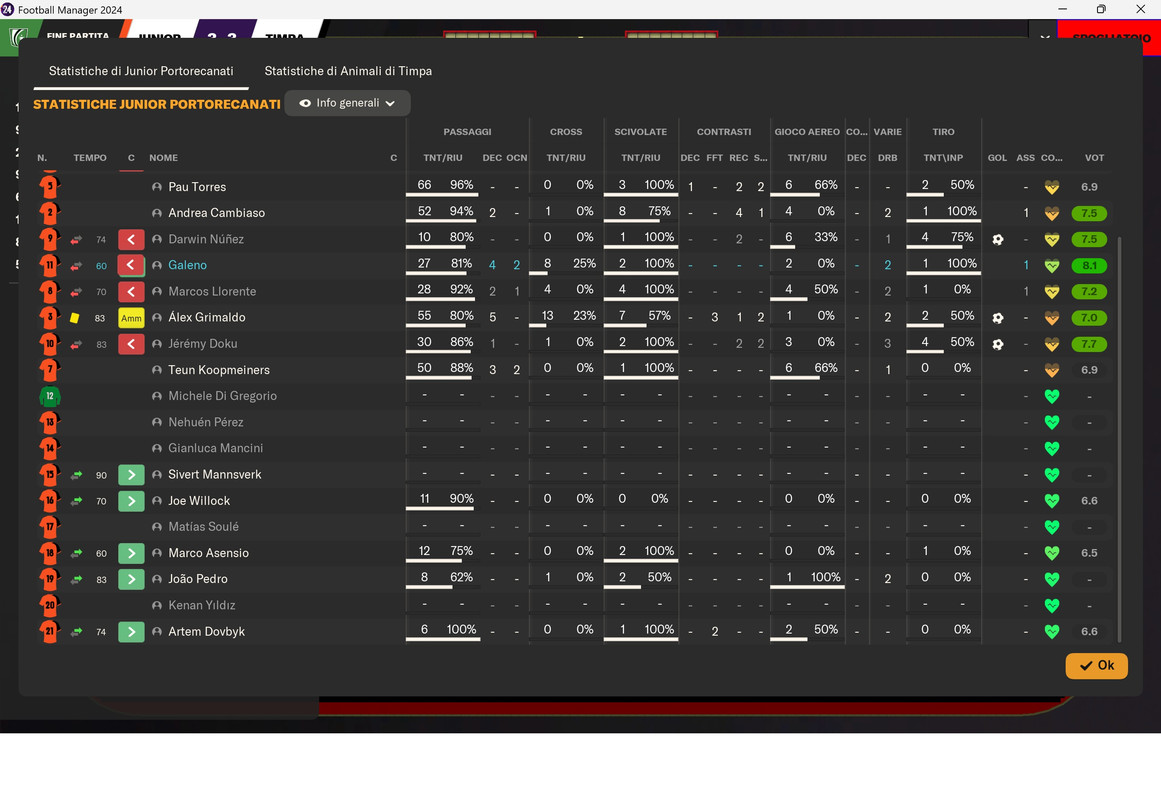Sort by GOL column header

[x=997, y=158]
